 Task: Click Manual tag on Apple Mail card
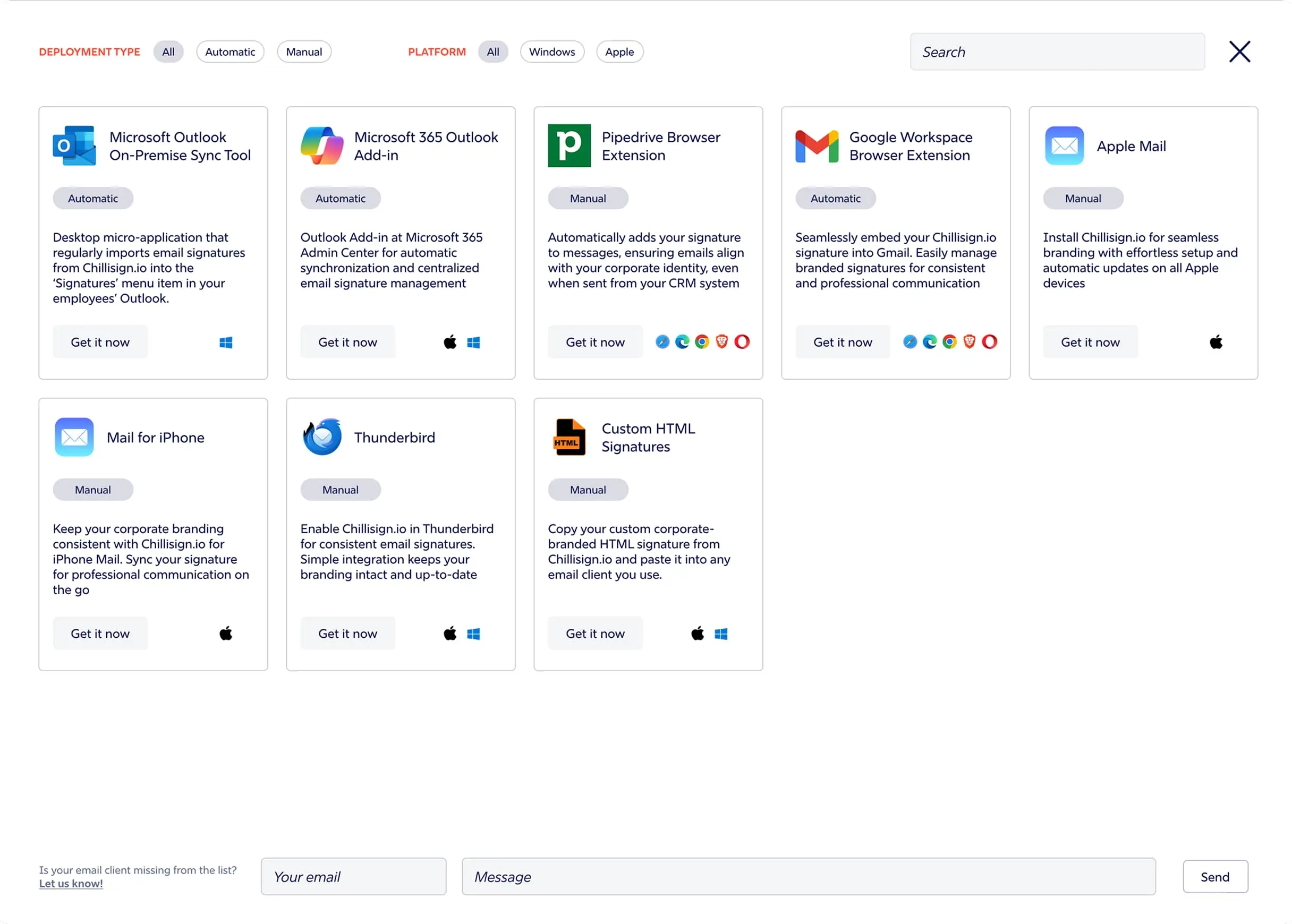click(x=1083, y=198)
